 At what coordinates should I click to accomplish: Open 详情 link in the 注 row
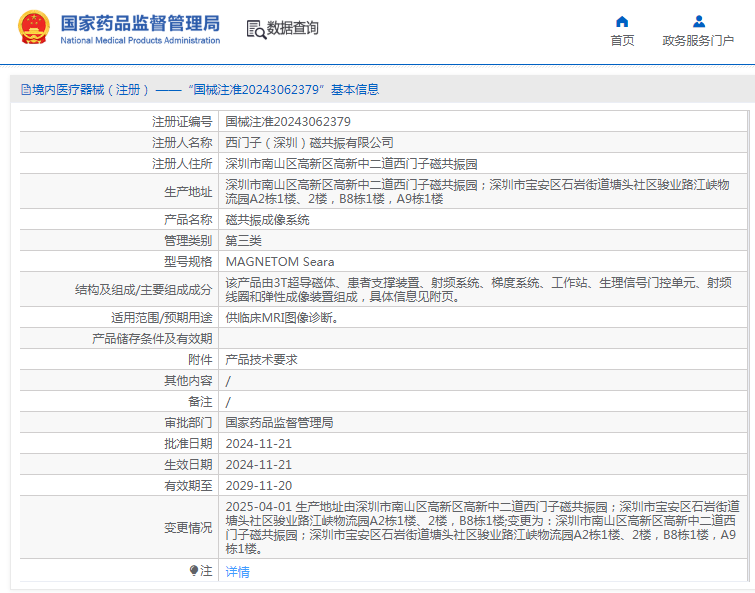tap(237, 572)
